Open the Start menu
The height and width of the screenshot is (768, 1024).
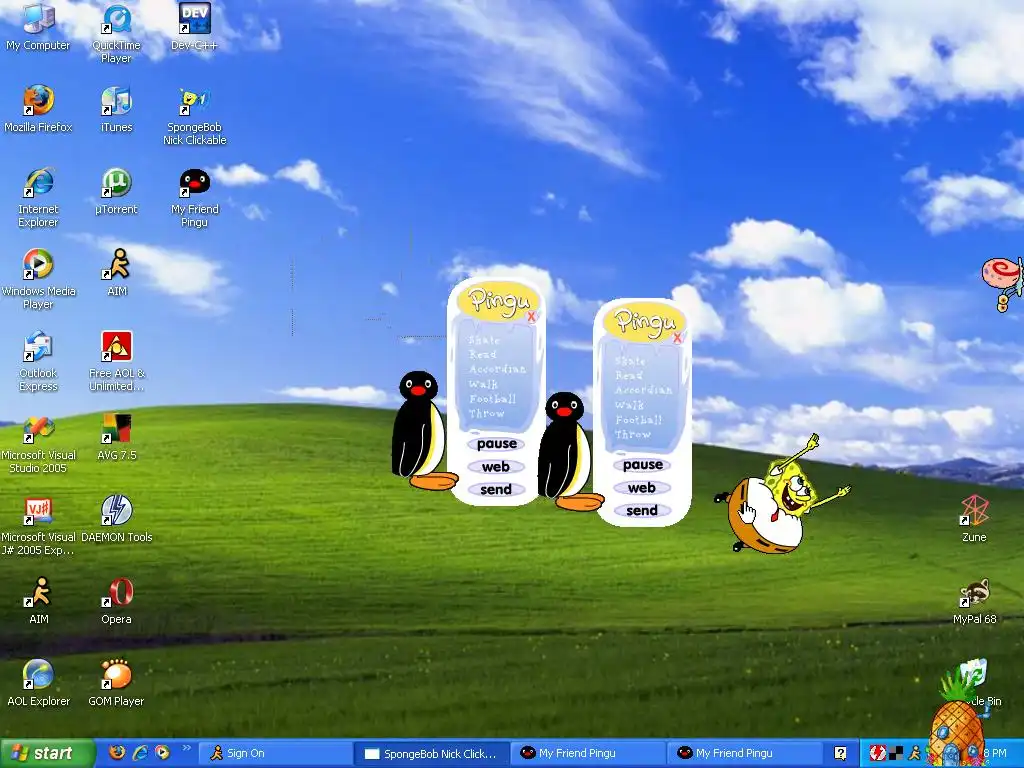(x=47, y=753)
